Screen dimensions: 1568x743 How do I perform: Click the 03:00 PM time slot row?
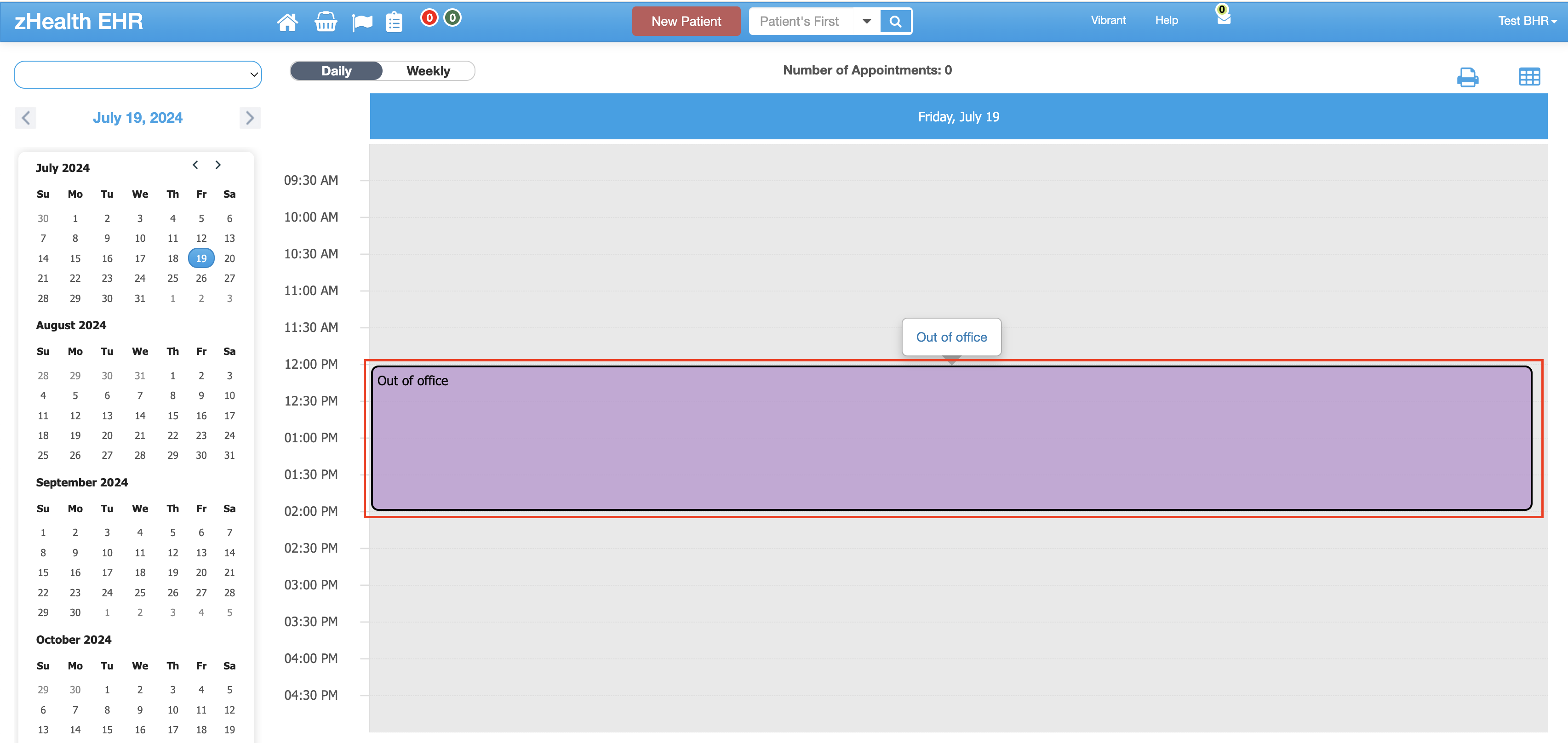click(959, 603)
